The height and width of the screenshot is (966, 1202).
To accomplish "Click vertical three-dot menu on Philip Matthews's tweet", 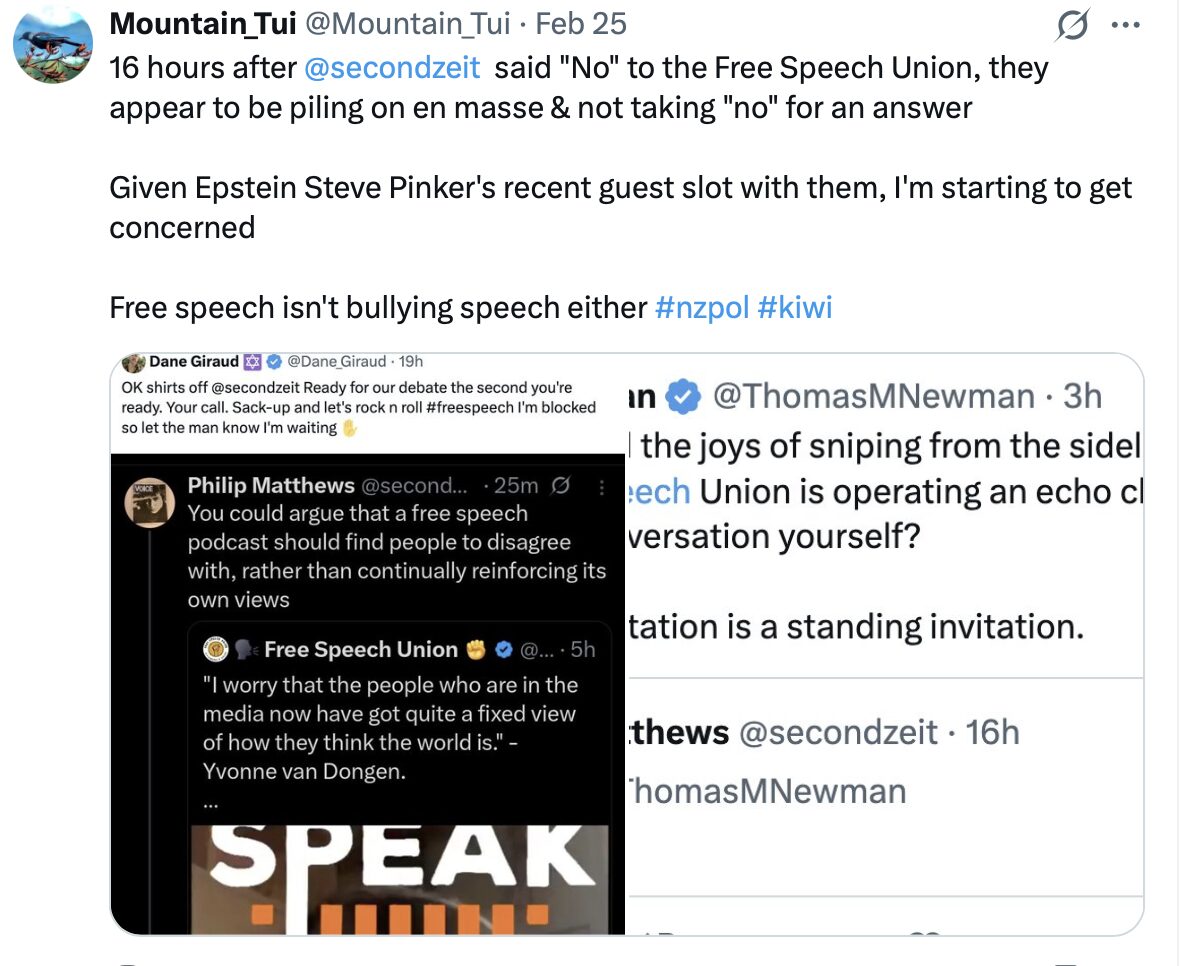I will 601,486.
